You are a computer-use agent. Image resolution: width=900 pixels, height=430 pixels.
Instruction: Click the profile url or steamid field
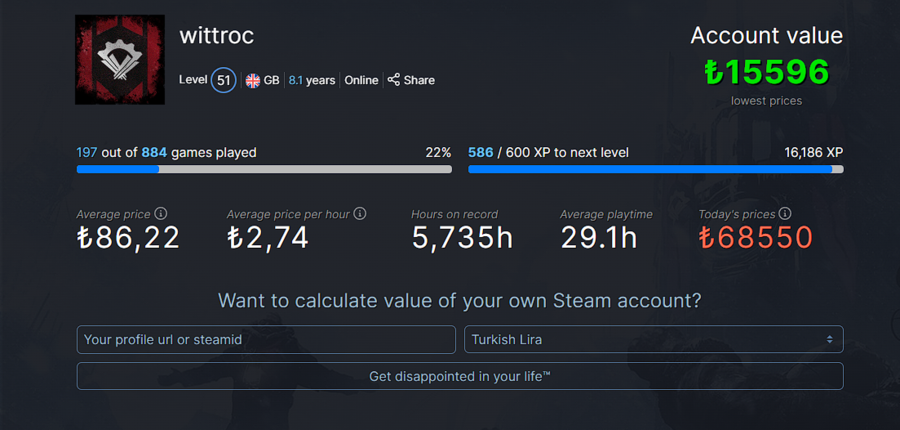pos(266,339)
